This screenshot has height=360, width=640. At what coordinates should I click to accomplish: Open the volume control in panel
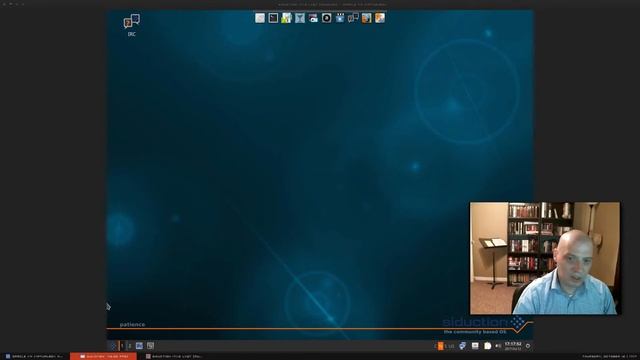(498, 346)
